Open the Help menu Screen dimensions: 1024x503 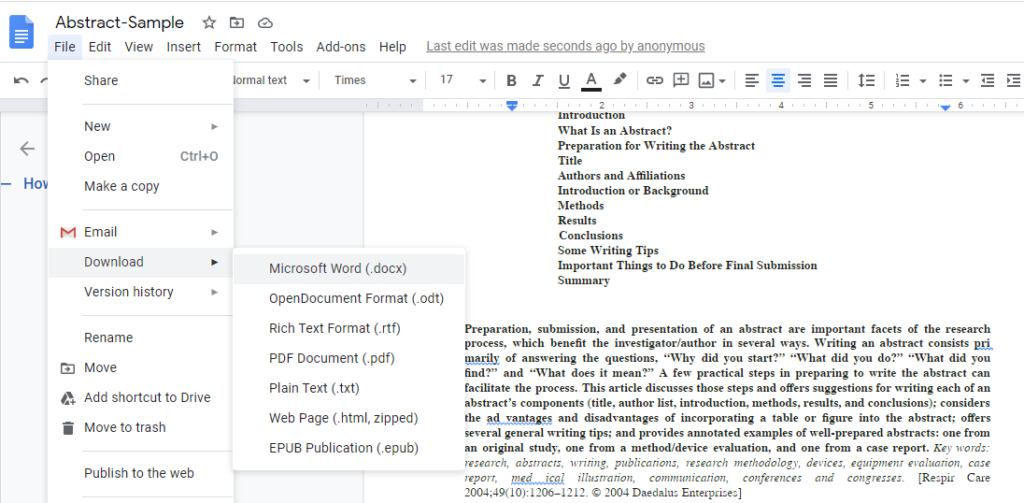[x=392, y=47]
